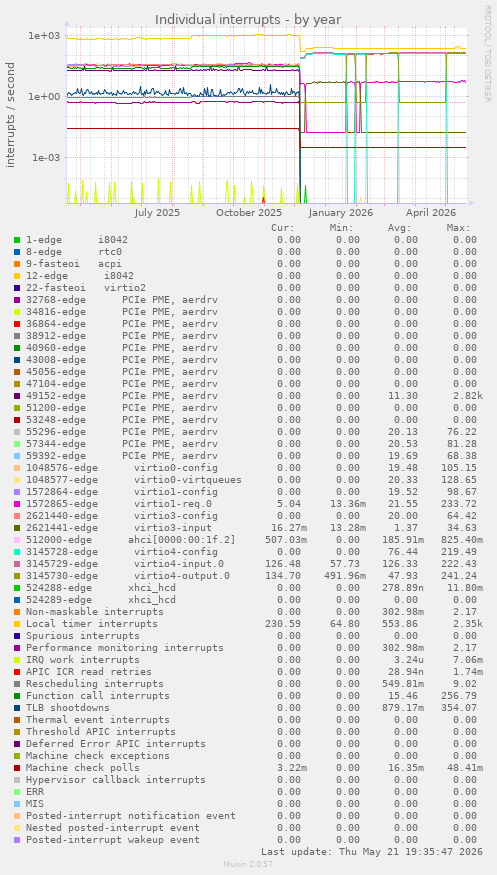Click the 1572865-edge virtio1-req.0 magenta swatch
Viewport: 497px width, 875px height.
point(17,504)
